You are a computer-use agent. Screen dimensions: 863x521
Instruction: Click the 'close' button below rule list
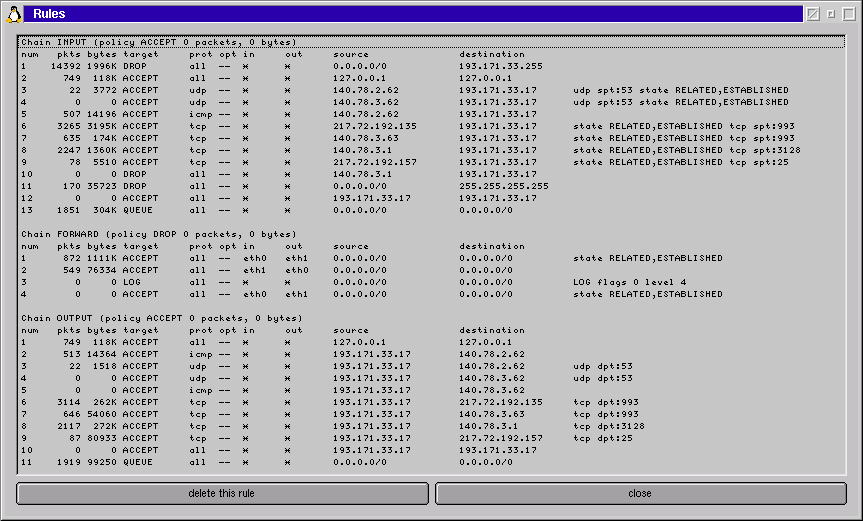pyautogui.click(x=641, y=493)
